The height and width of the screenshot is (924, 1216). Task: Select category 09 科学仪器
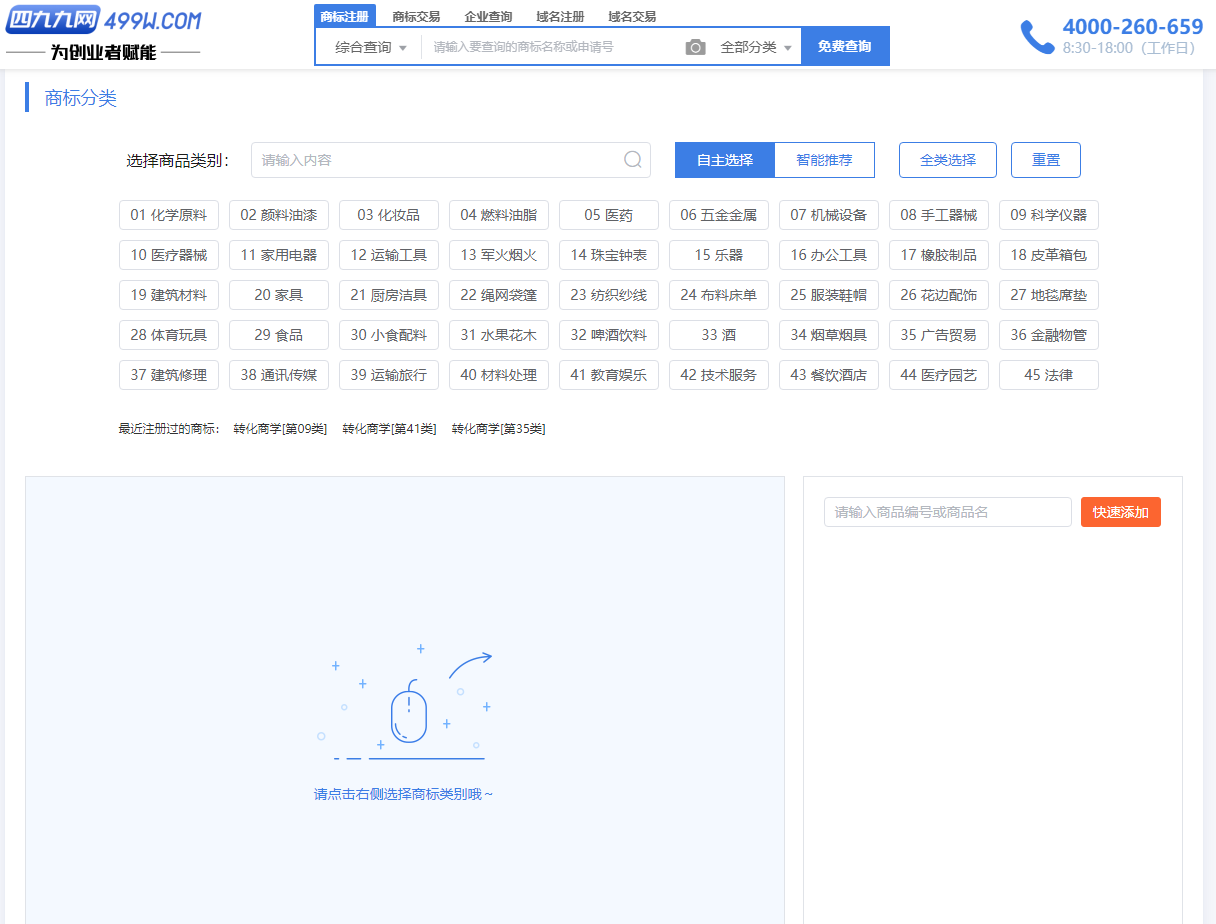(x=1048, y=215)
